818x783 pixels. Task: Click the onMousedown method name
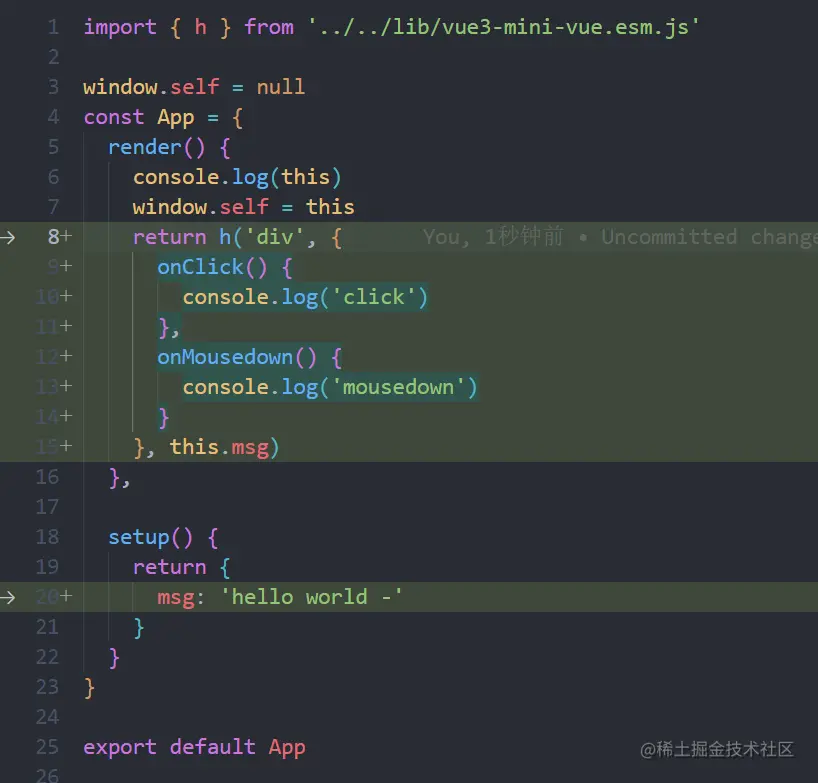pyautogui.click(x=225, y=357)
